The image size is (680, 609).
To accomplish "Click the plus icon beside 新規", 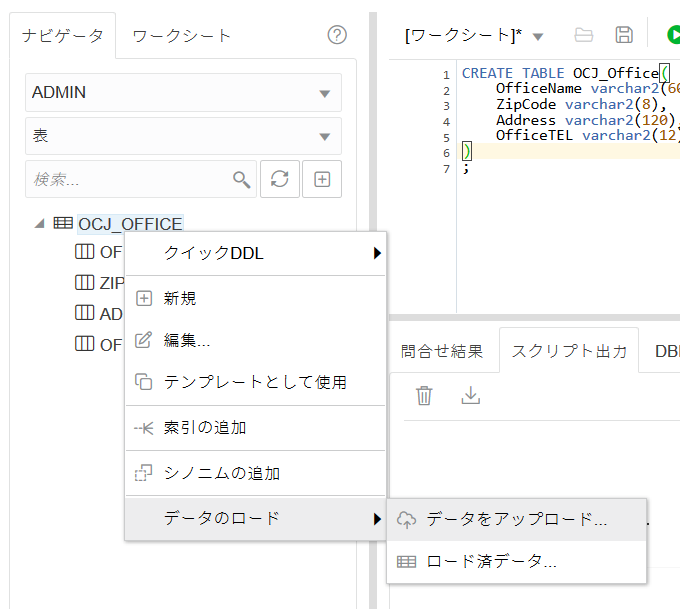I will tap(144, 298).
